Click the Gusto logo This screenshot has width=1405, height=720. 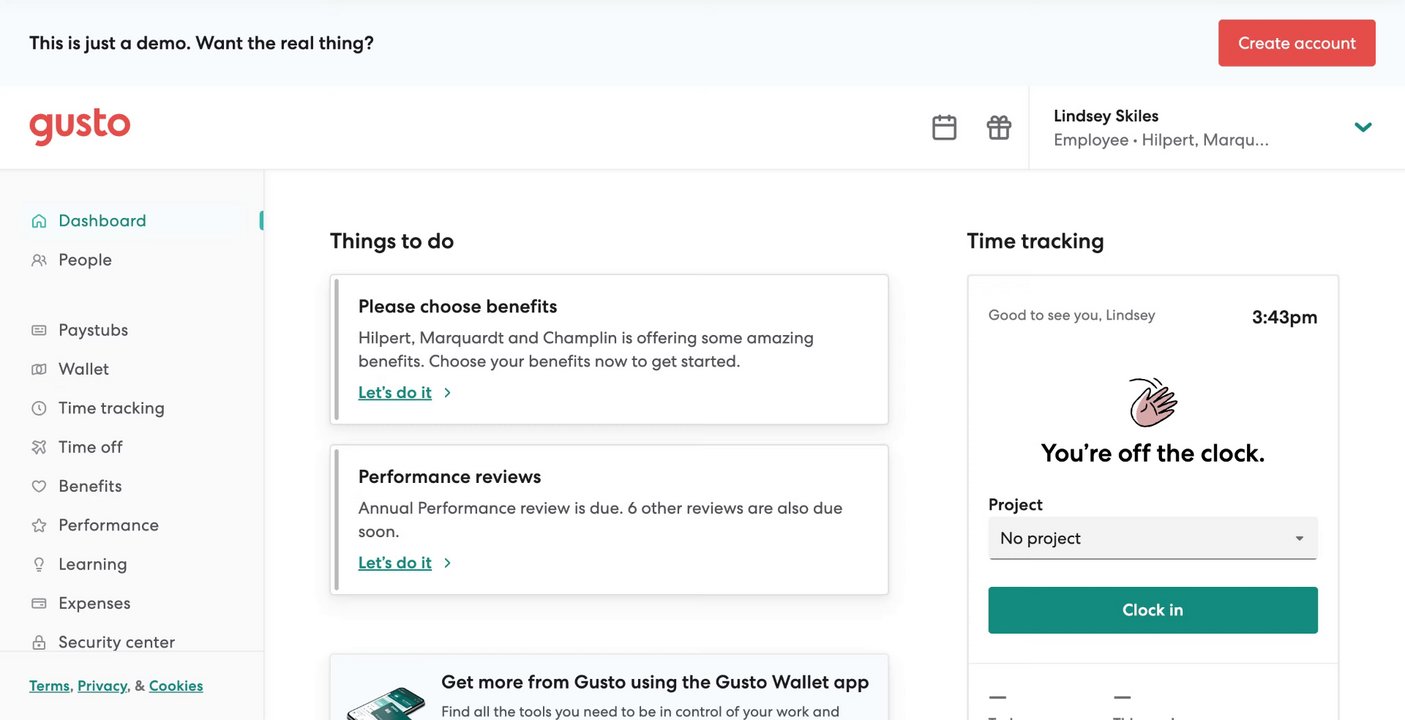click(80, 127)
